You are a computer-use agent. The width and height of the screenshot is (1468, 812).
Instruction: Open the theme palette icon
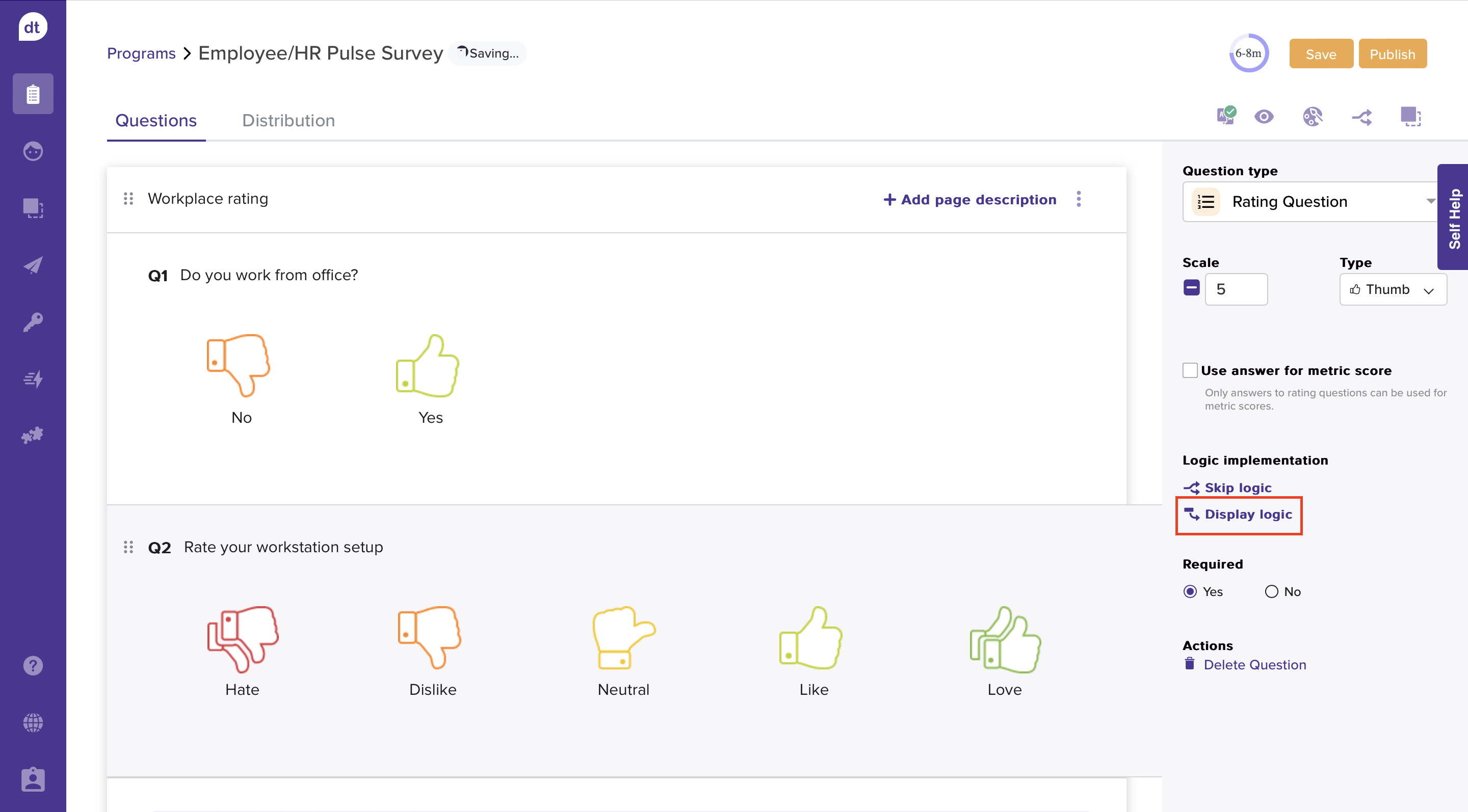coord(1313,117)
